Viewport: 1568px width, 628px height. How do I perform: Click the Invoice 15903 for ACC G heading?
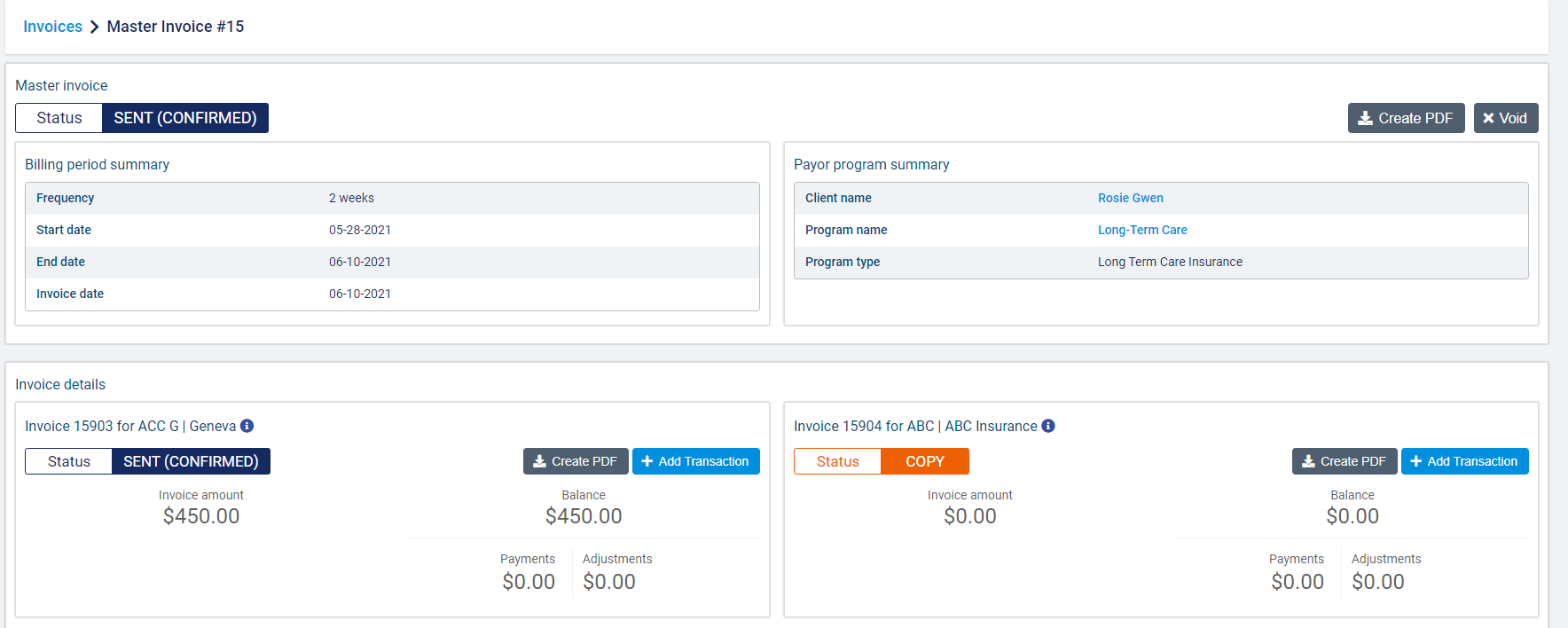point(129,426)
